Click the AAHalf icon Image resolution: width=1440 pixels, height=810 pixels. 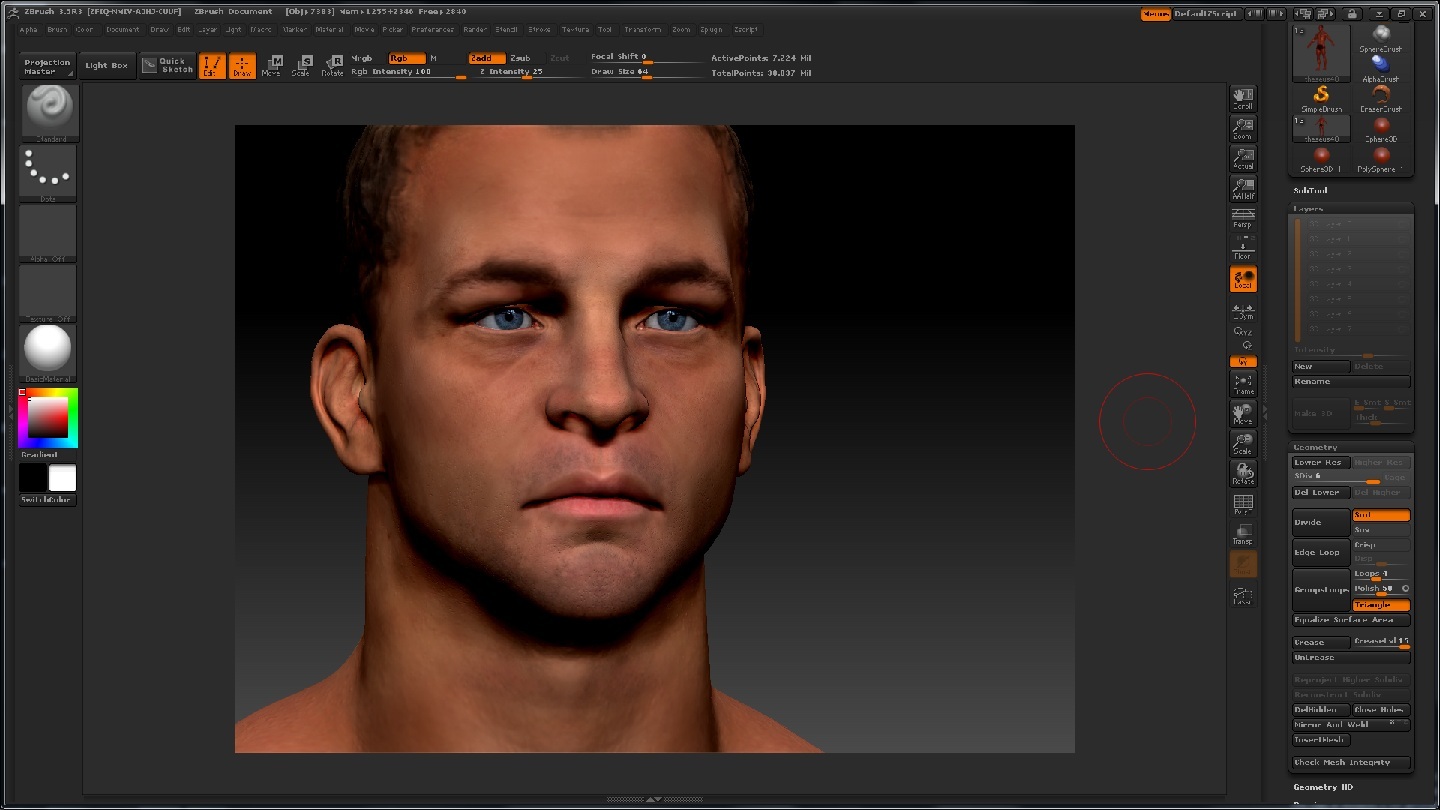click(1243, 188)
